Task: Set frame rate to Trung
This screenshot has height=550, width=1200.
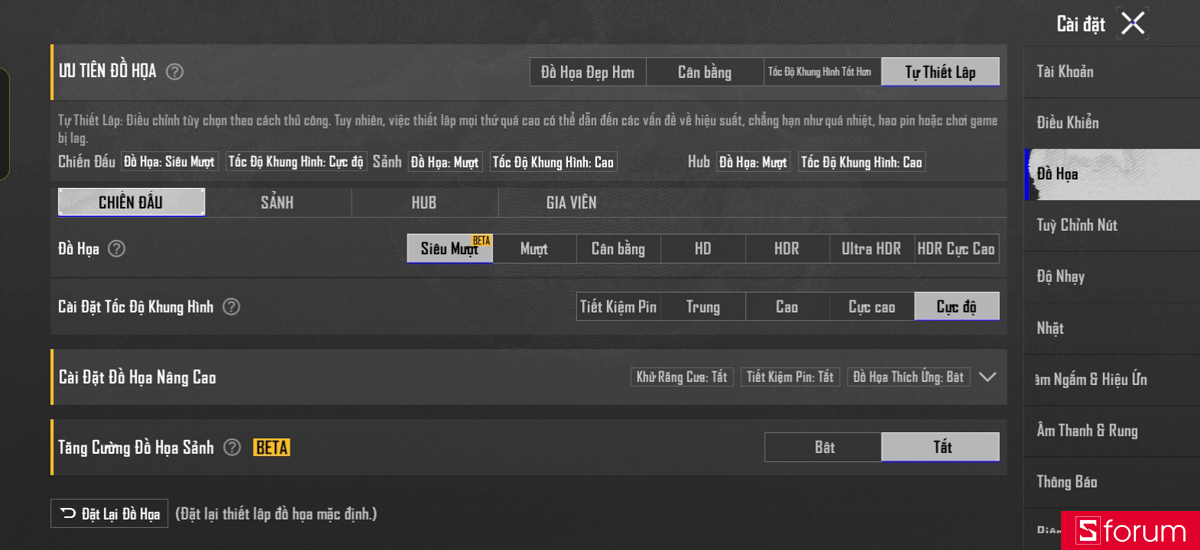Action: coord(703,307)
